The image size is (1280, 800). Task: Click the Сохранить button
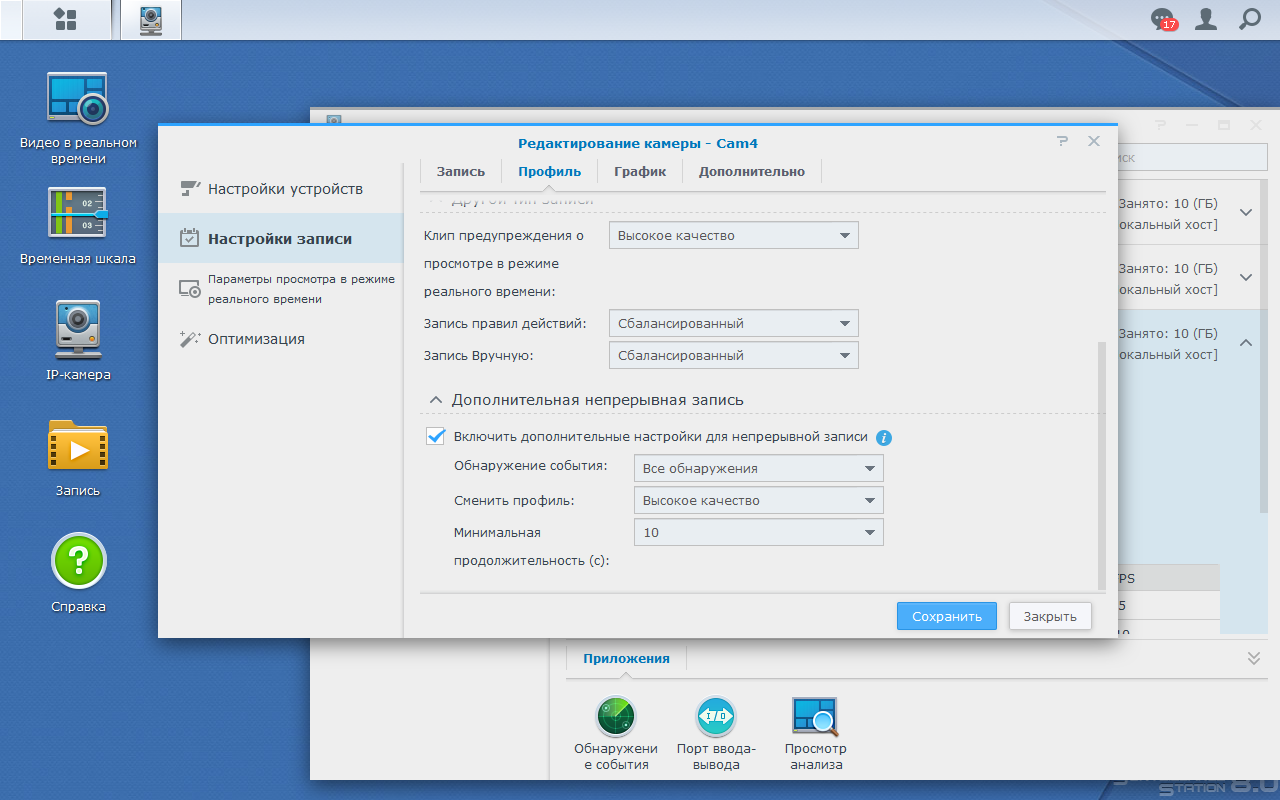click(x=947, y=616)
